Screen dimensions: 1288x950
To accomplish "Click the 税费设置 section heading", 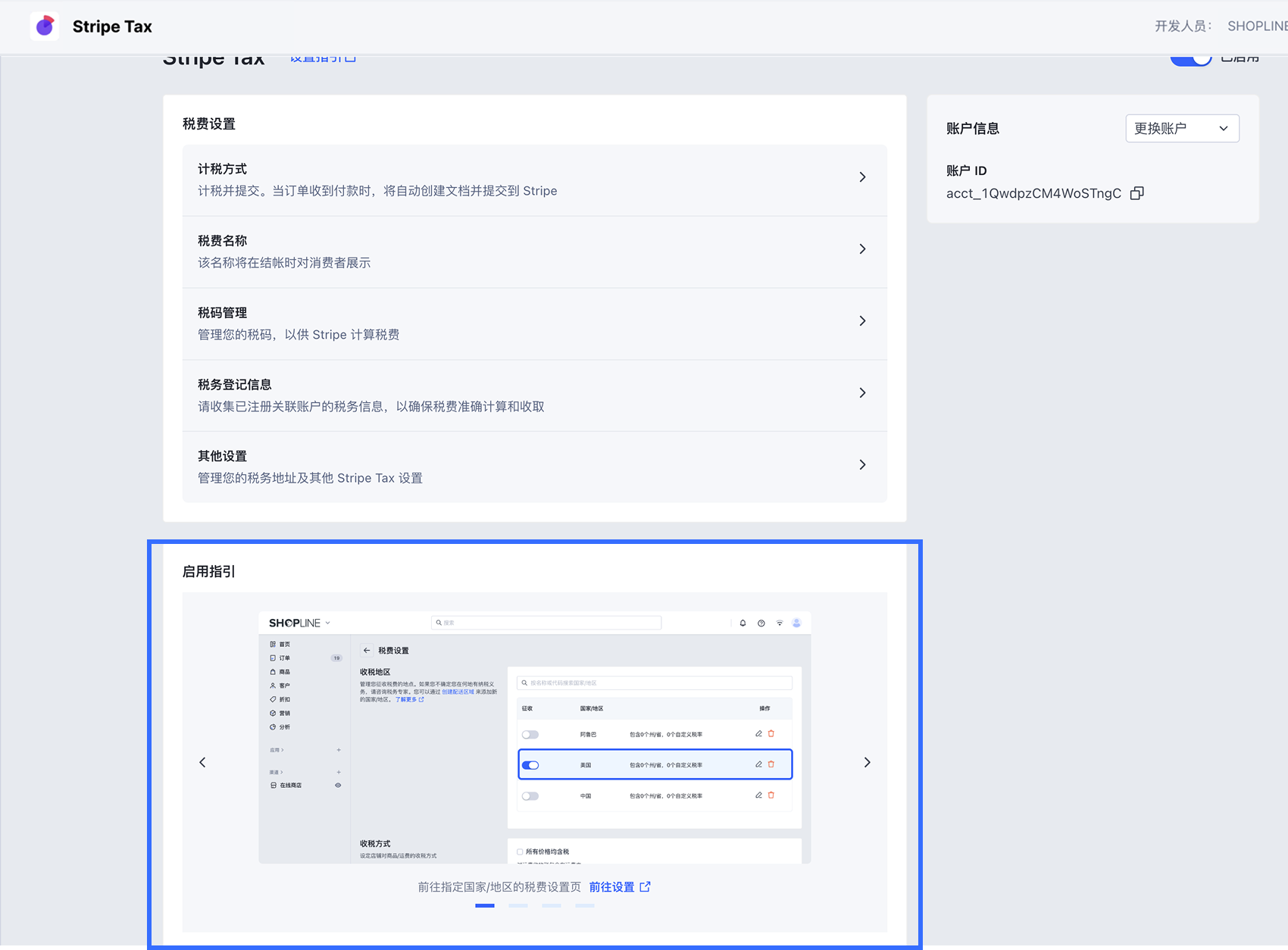I will click(209, 123).
